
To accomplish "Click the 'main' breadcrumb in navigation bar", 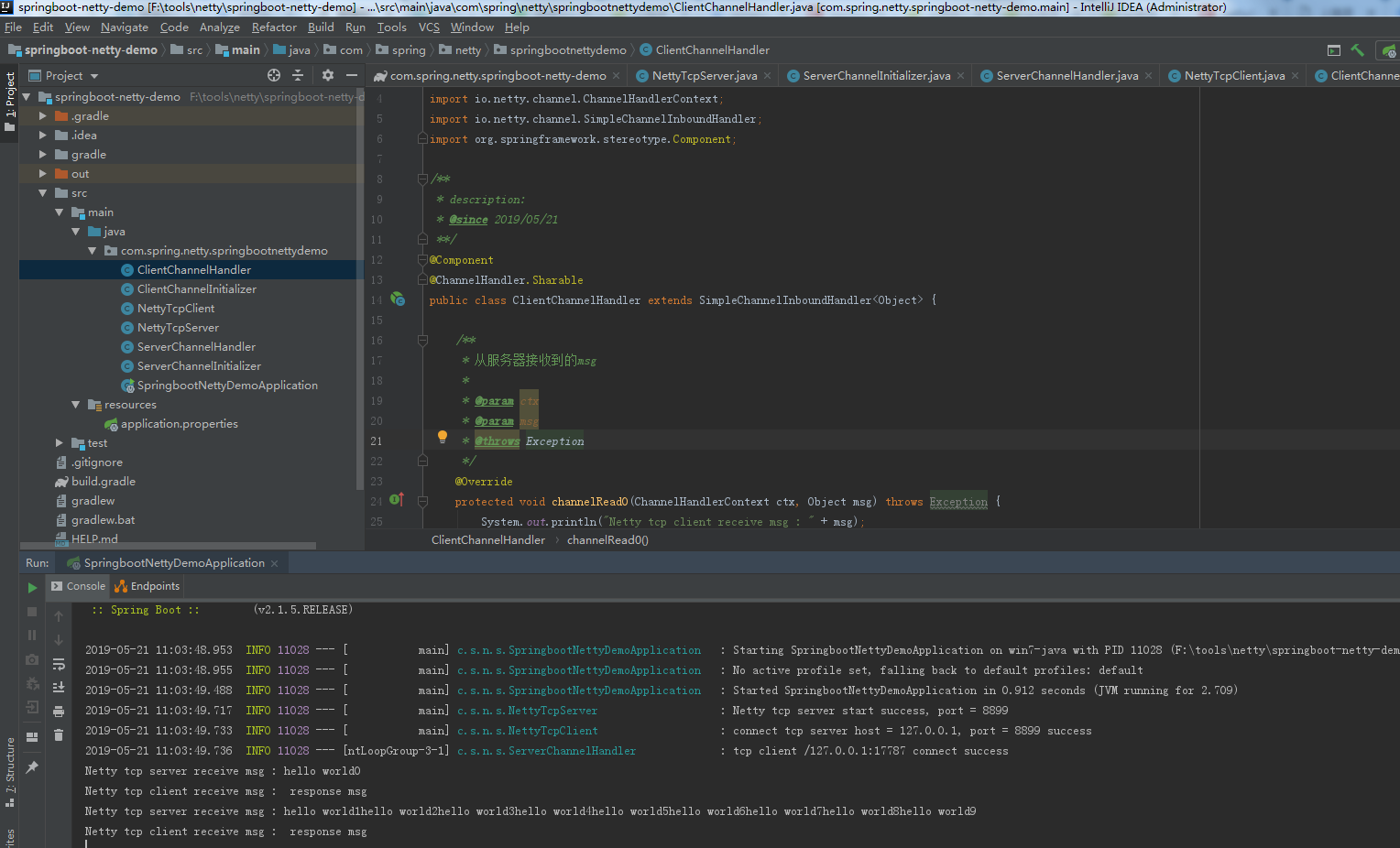I will coord(238,50).
